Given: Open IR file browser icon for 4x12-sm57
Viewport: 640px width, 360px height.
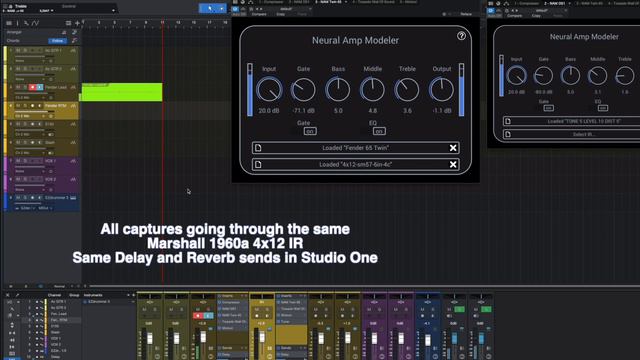Looking at the screenshot, I should pos(258,164).
